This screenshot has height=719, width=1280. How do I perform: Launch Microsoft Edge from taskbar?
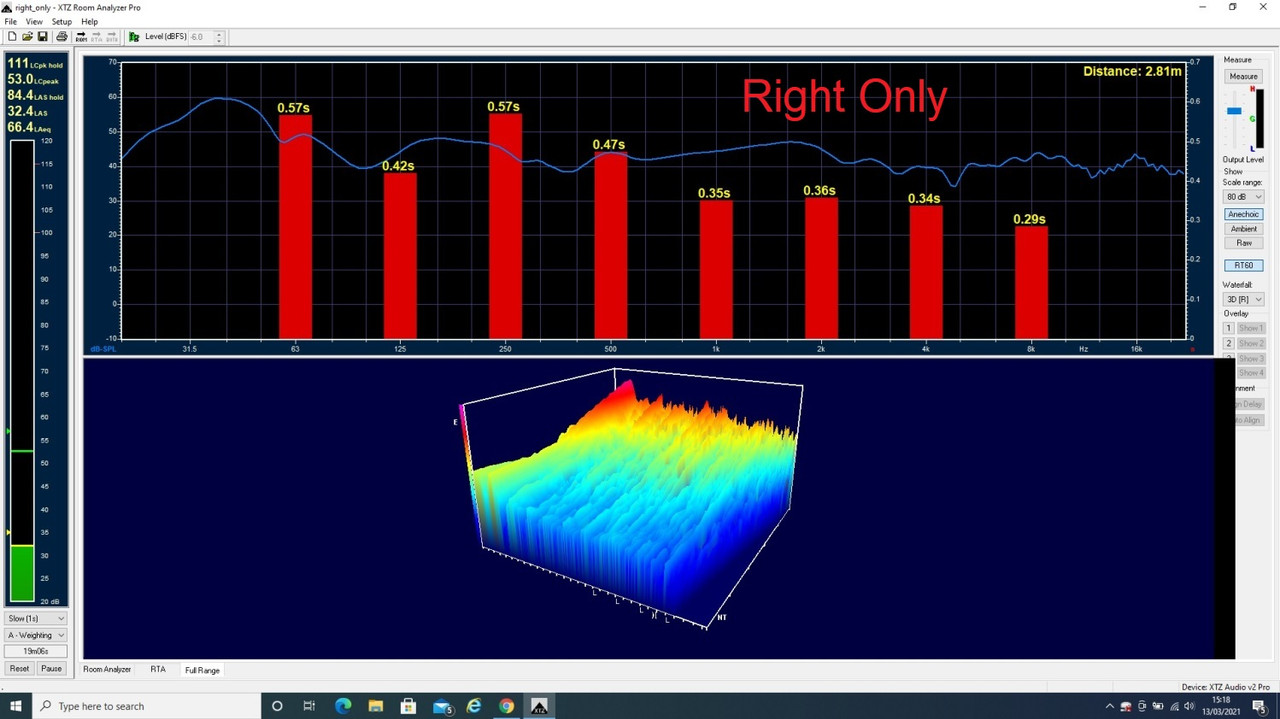click(x=343, y=706)
